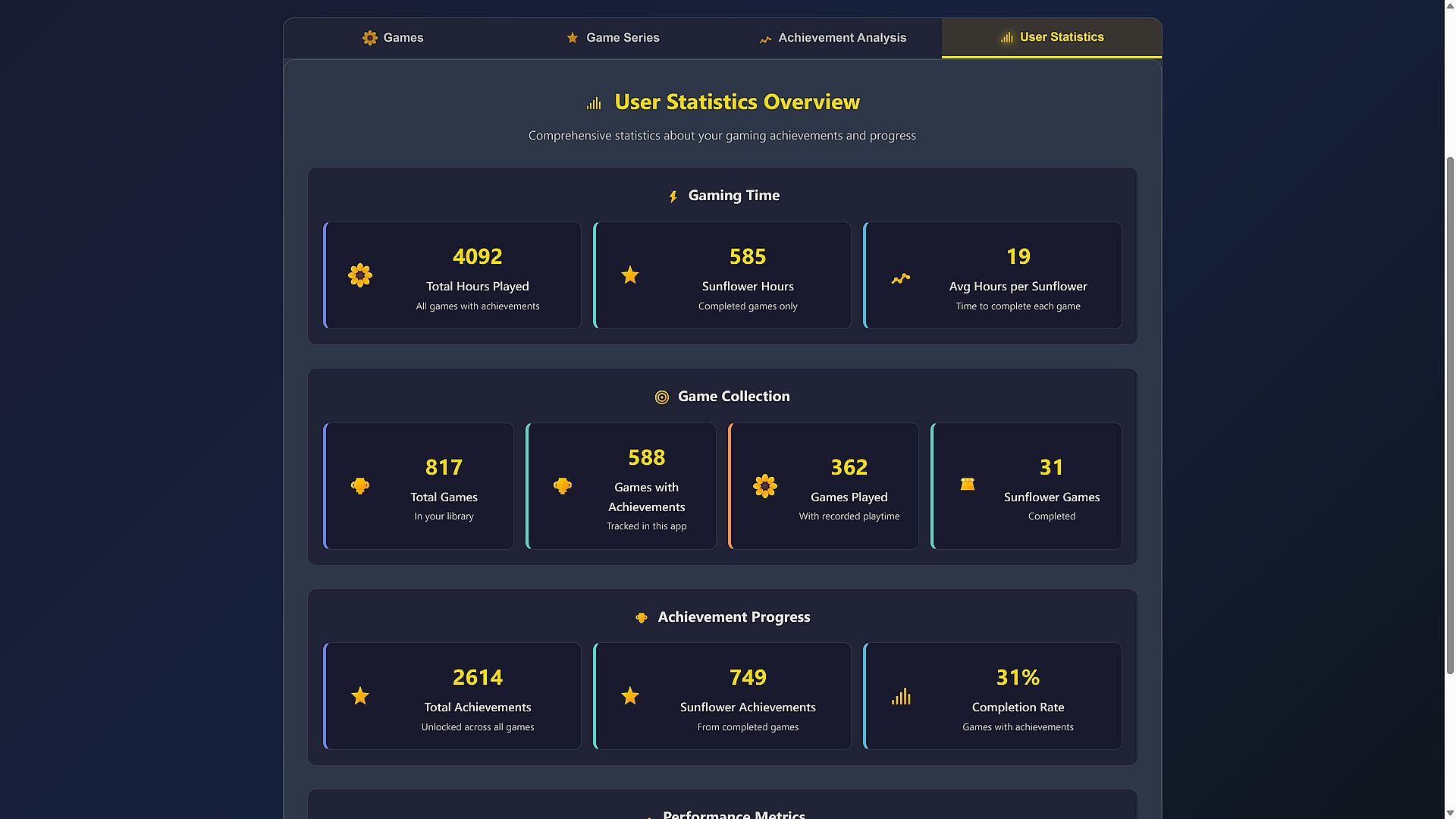Click the star icon in Total Achievements card

coord(360,696)
